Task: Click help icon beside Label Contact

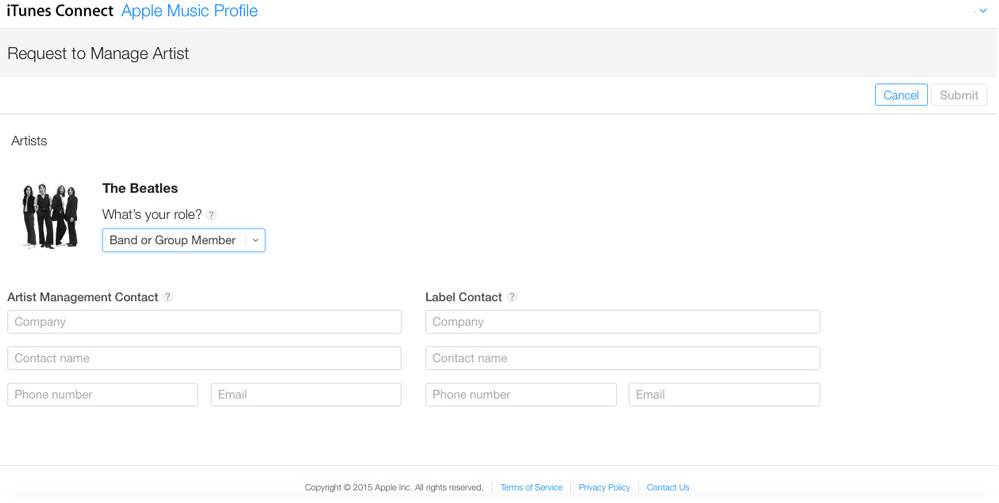Action: pos(512,297)
